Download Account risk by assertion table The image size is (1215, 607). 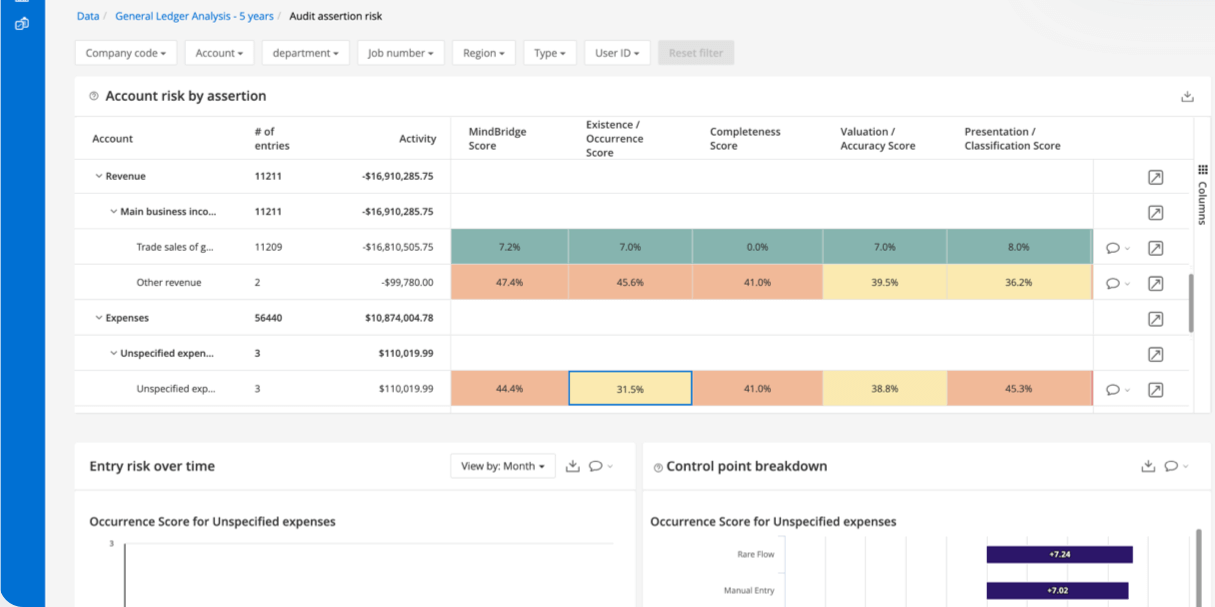coord(1187,97)
